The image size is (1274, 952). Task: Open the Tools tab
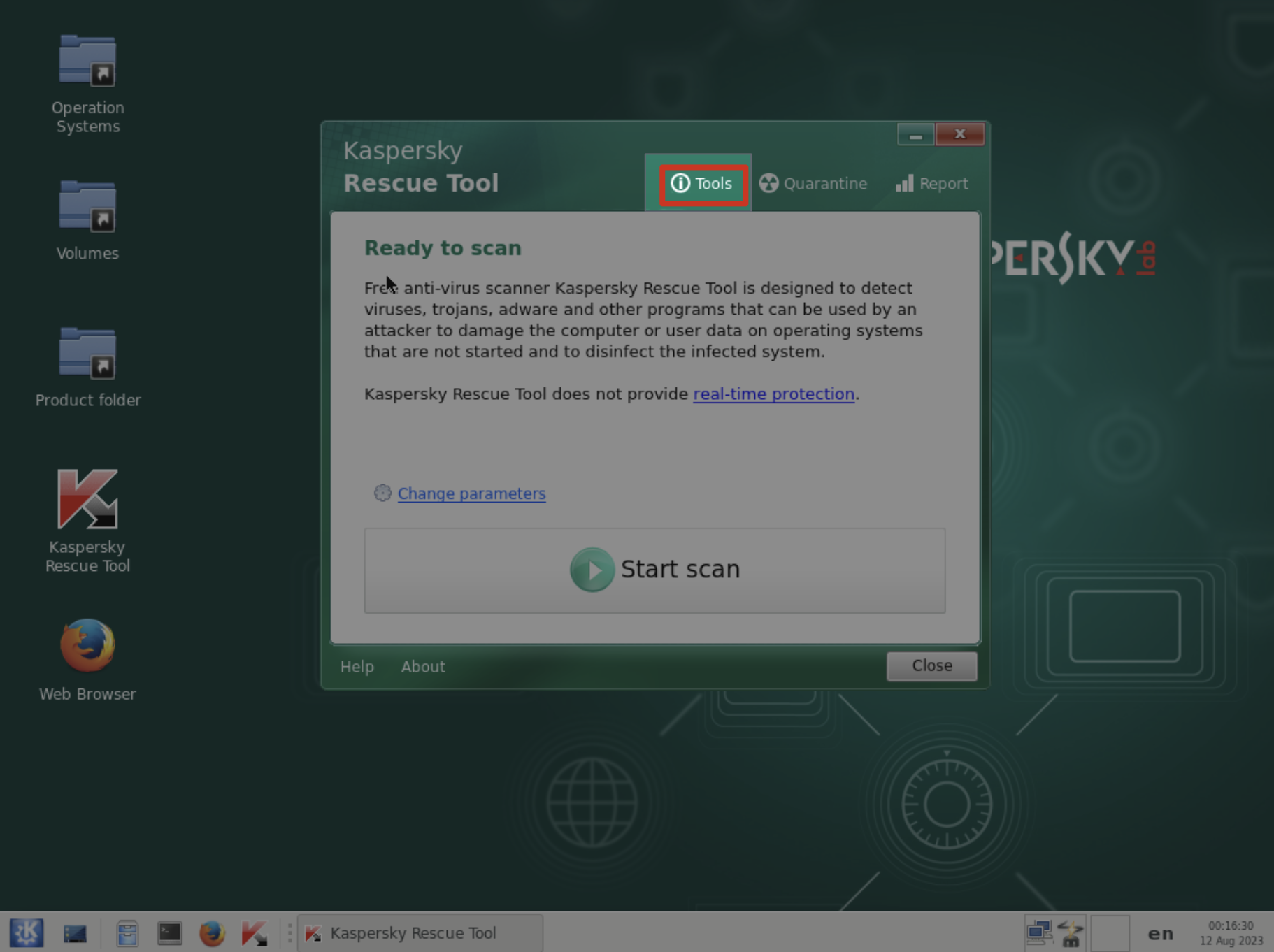[x=702, y=184]
